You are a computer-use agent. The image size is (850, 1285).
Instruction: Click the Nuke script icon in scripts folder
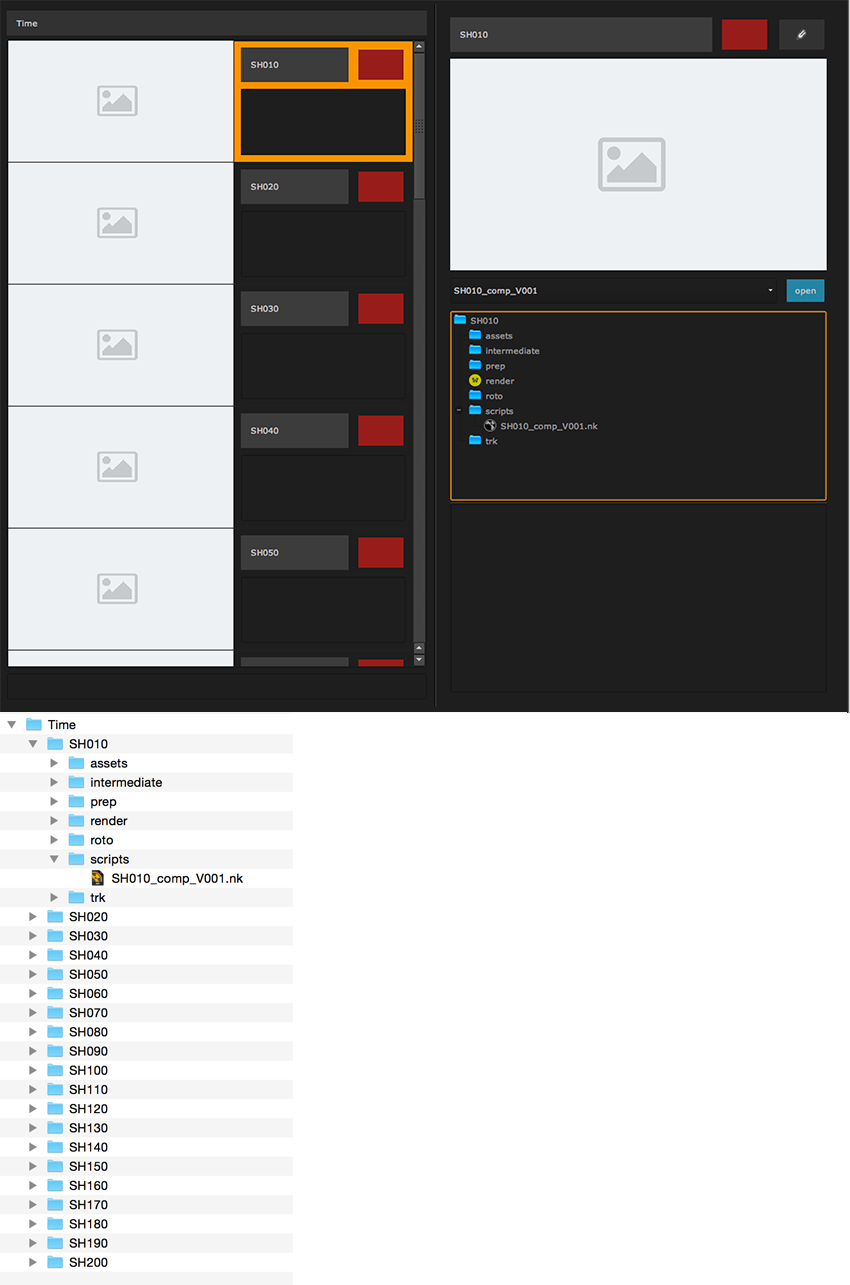490,426
